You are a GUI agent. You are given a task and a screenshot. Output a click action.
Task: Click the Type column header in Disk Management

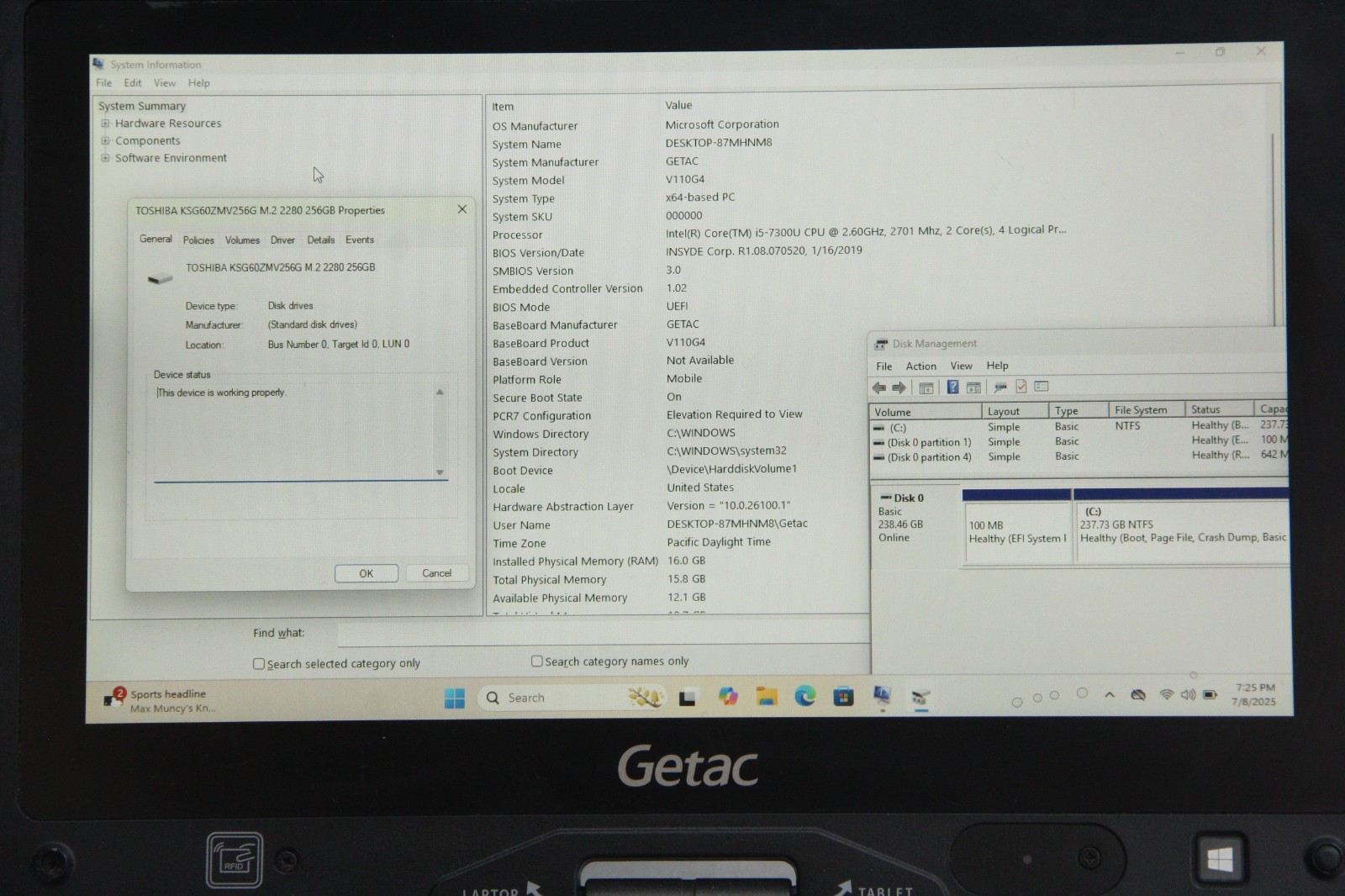pyautogui.click(x=1079, y=411)
